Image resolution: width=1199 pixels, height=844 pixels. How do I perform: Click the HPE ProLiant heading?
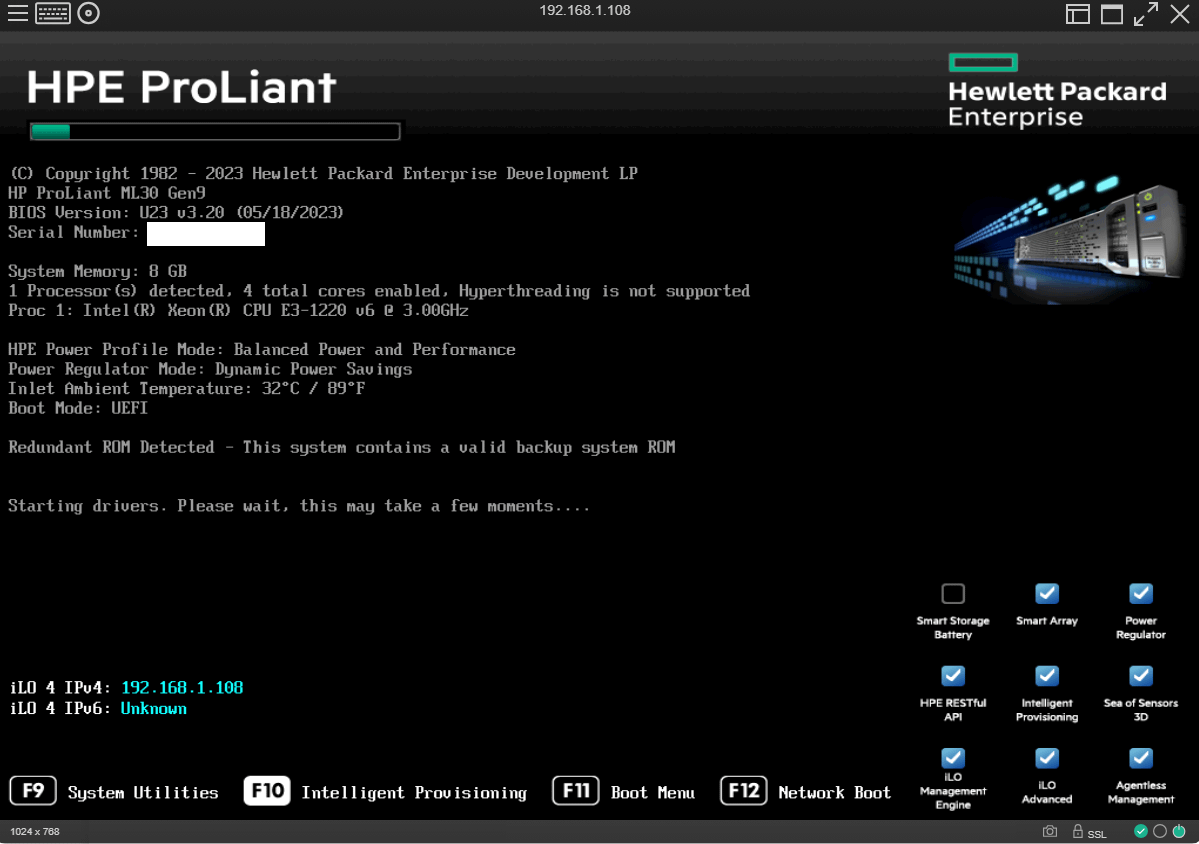[181, 87]
